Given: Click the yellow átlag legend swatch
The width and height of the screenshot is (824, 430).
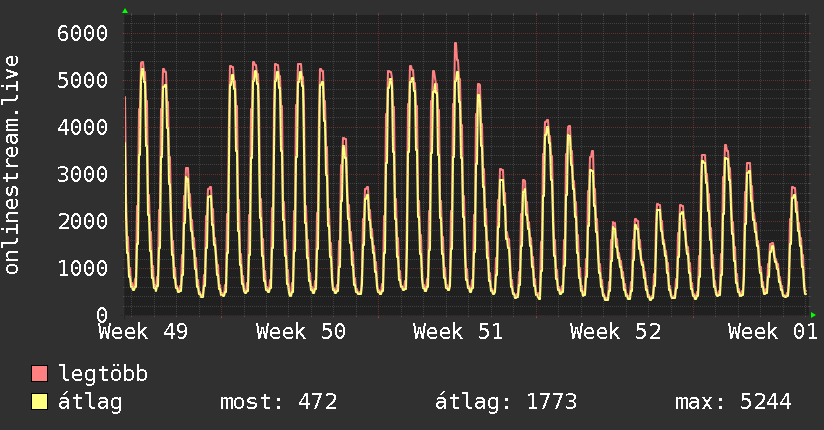Looking at the screenshot, I should (x=39, y=402).
